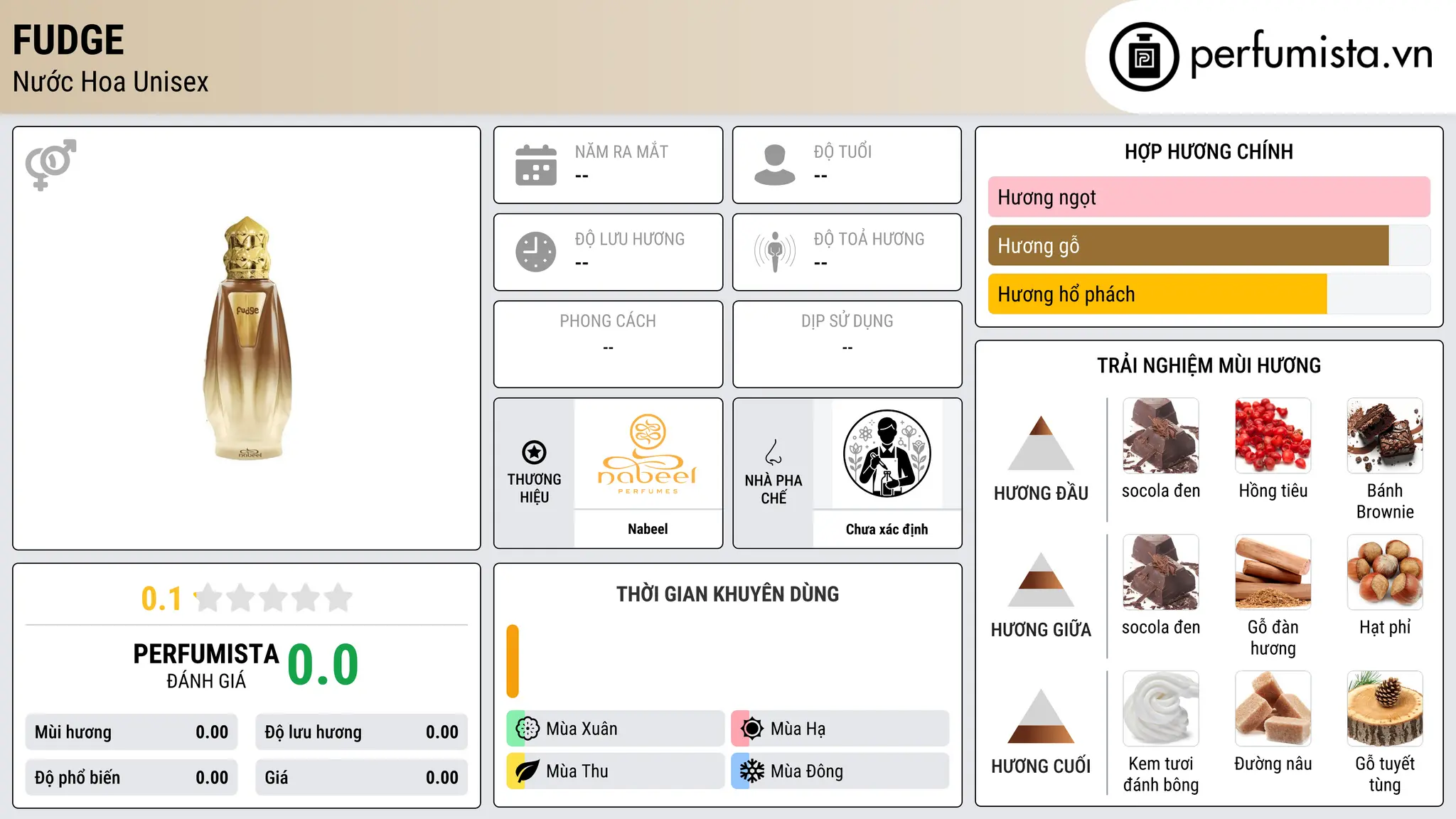Image resolution: width=1456 pixels, height=819 pixels.
Task: Click the calendar icon for Năm ra mắt
Action: 536,165
